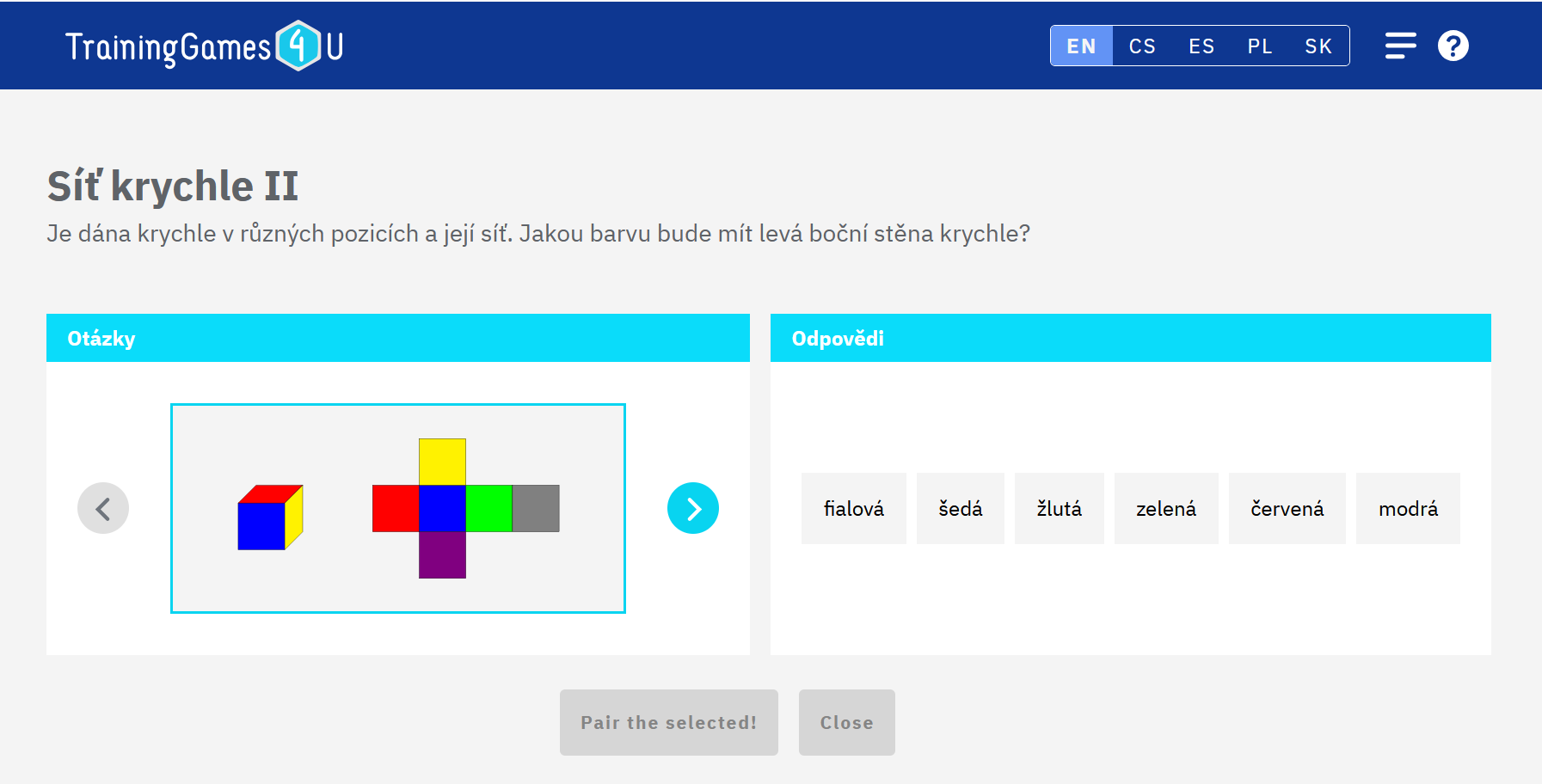
Task: Click the Close button
Action: point(846,722)
